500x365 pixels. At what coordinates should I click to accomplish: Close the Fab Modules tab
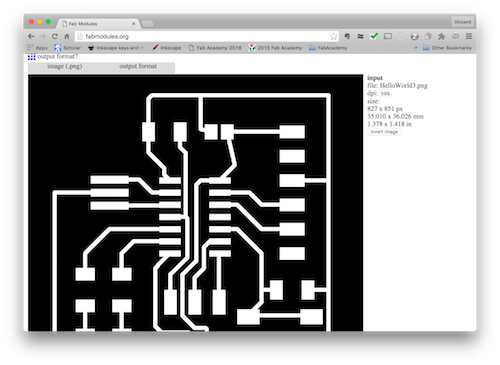133,24
